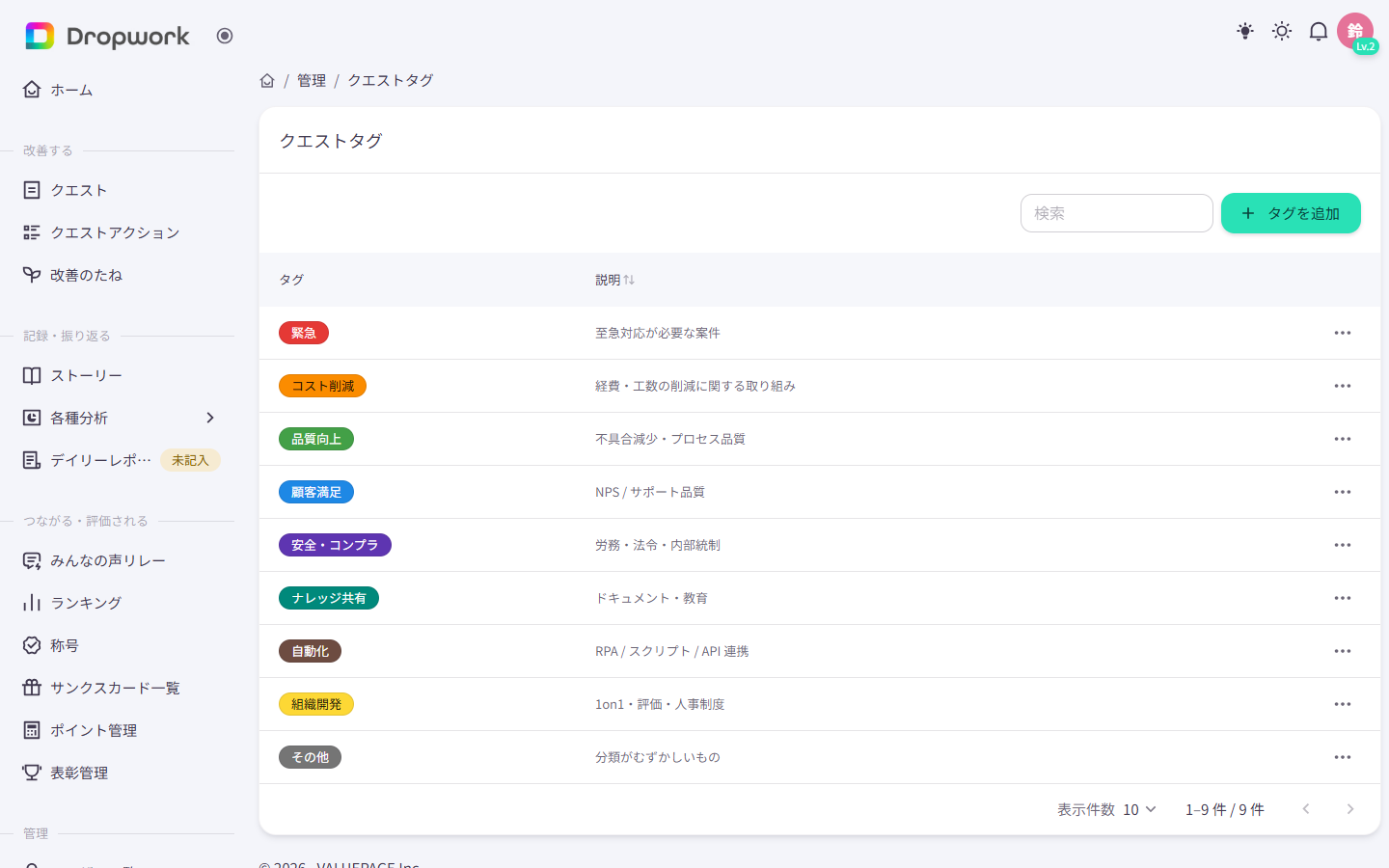Screen dimensions: 1389x868
Task: Go to 管理 breadcrumb
Action: click(x=312, y=80)
